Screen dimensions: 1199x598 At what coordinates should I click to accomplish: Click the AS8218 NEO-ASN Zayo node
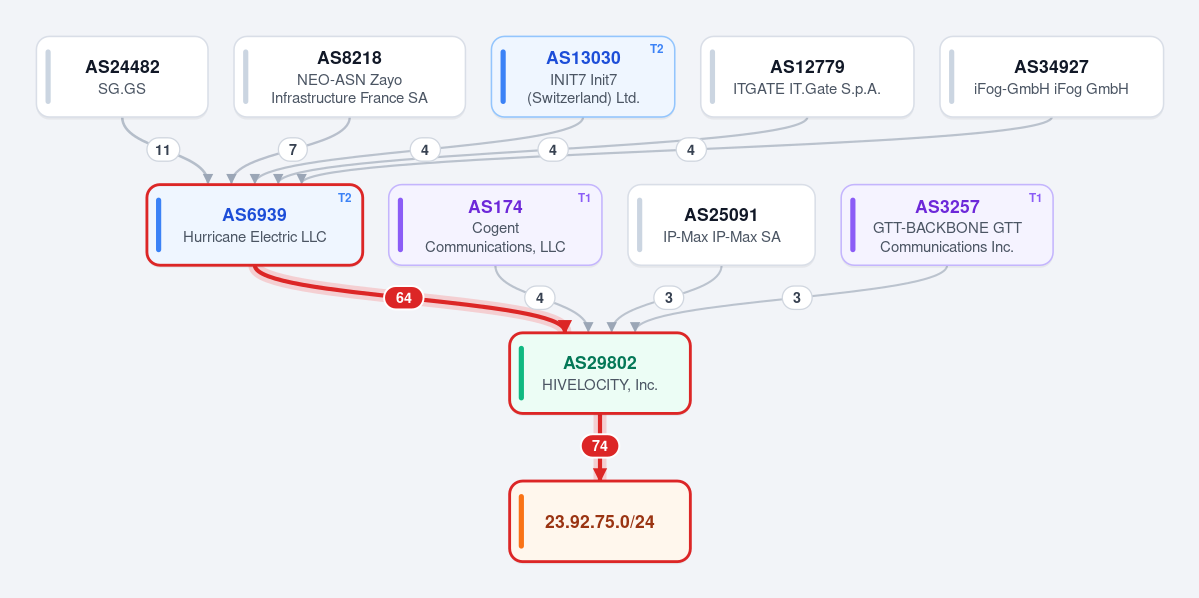point(349,77)
